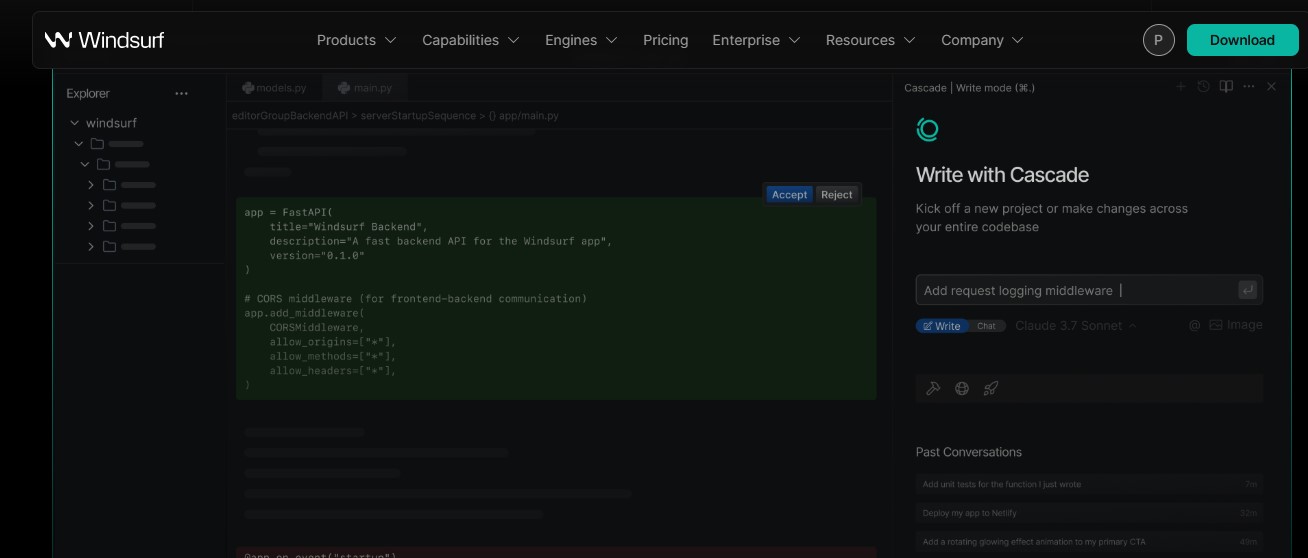The width and height of the screenshot is (1308, 558).
Task: Accept the suggested code change
Action: (x=789, y=195)
